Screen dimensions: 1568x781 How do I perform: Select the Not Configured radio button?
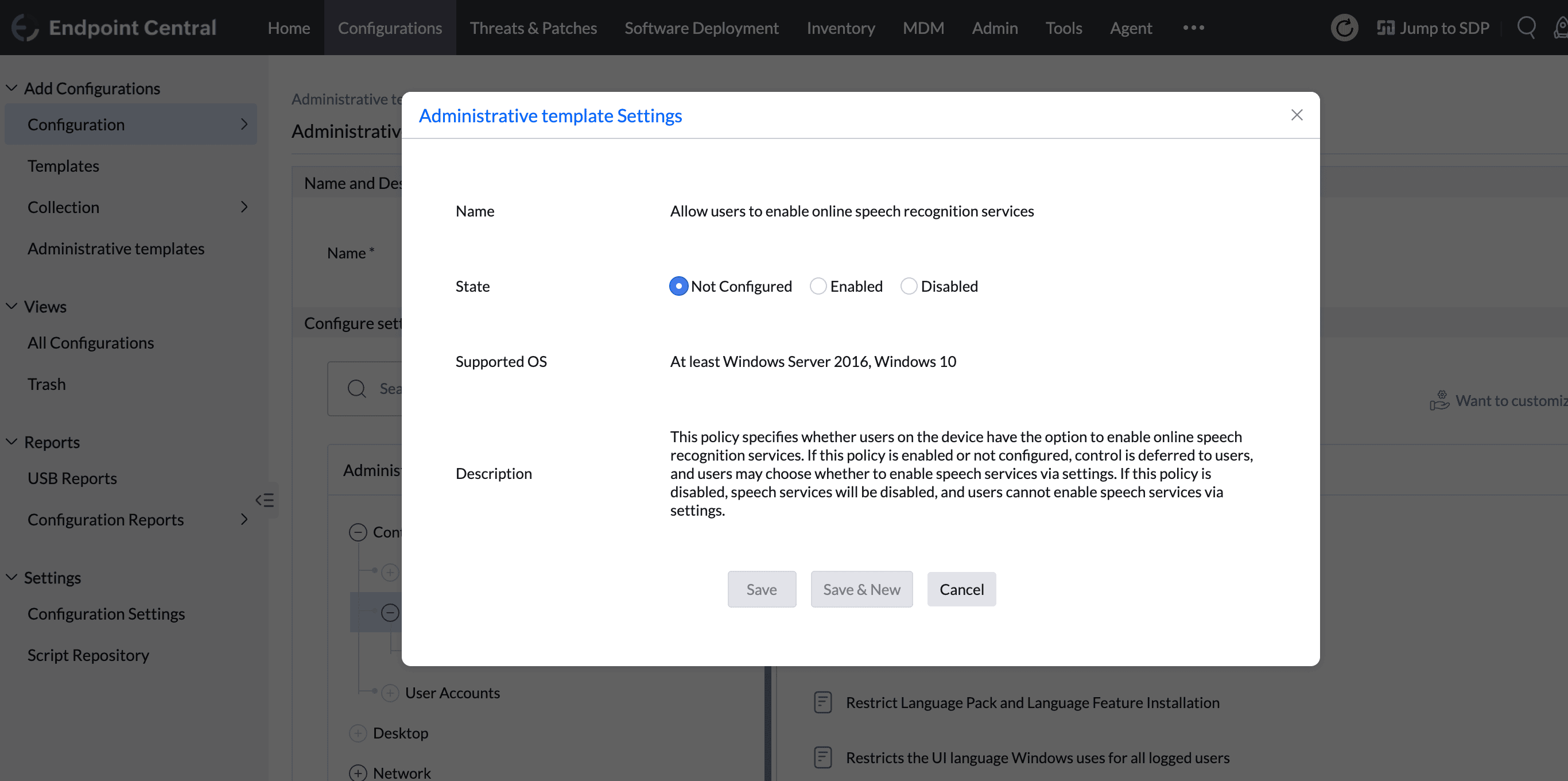tap(678, 286)
